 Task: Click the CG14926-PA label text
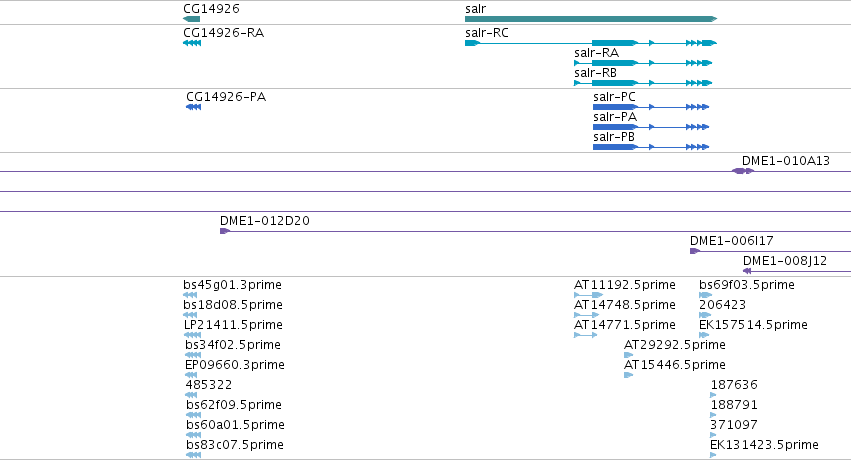(x=226, y=97)
